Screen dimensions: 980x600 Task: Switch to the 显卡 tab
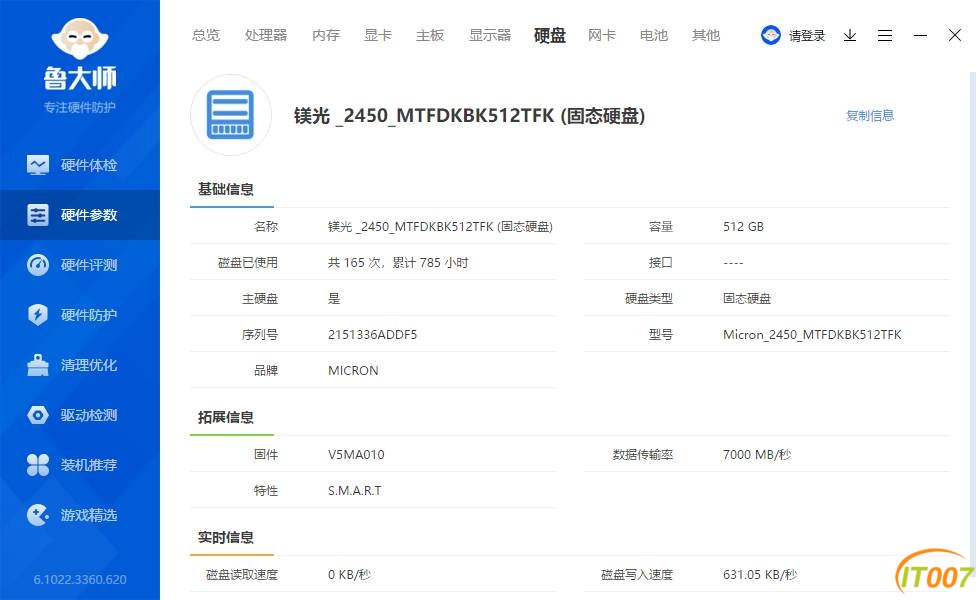point(378,35)
